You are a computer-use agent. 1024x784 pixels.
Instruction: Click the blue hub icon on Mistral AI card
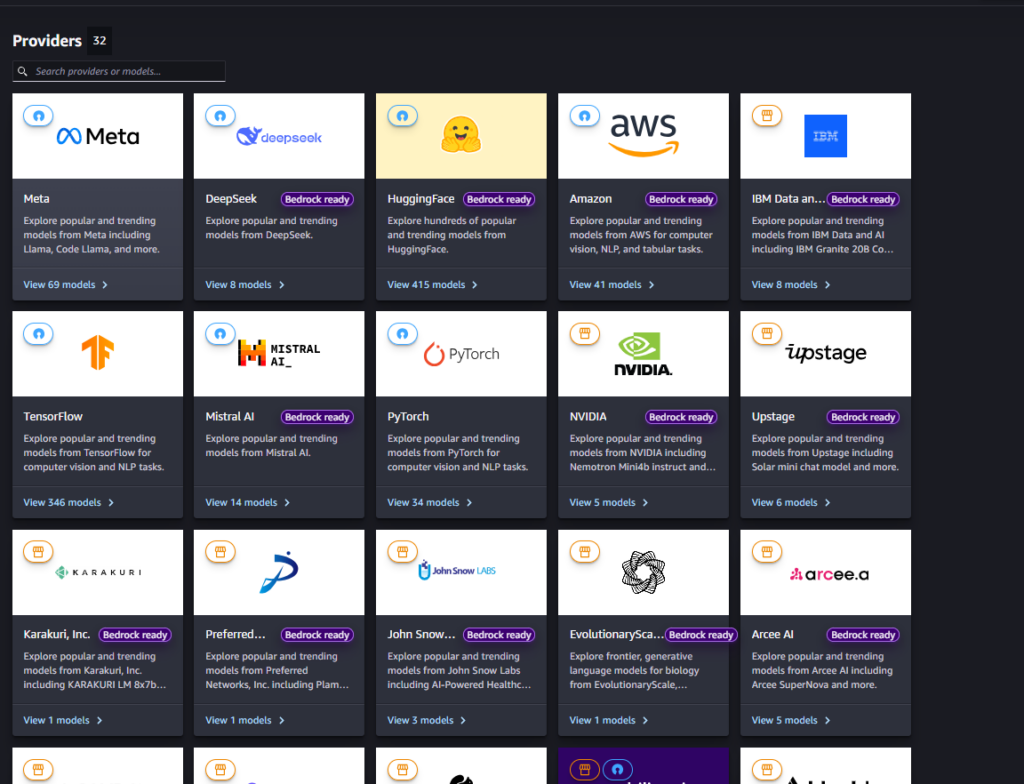click(221, 334)
